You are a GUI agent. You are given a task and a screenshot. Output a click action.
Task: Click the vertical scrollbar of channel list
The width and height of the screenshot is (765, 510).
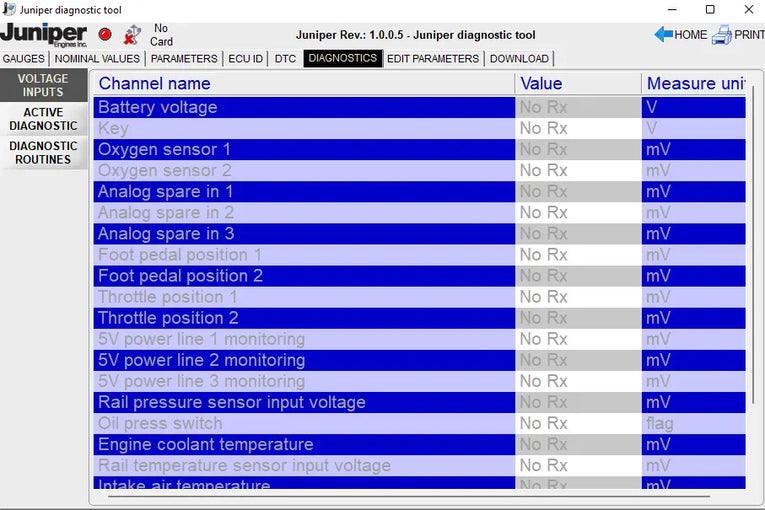pos(753,245)
